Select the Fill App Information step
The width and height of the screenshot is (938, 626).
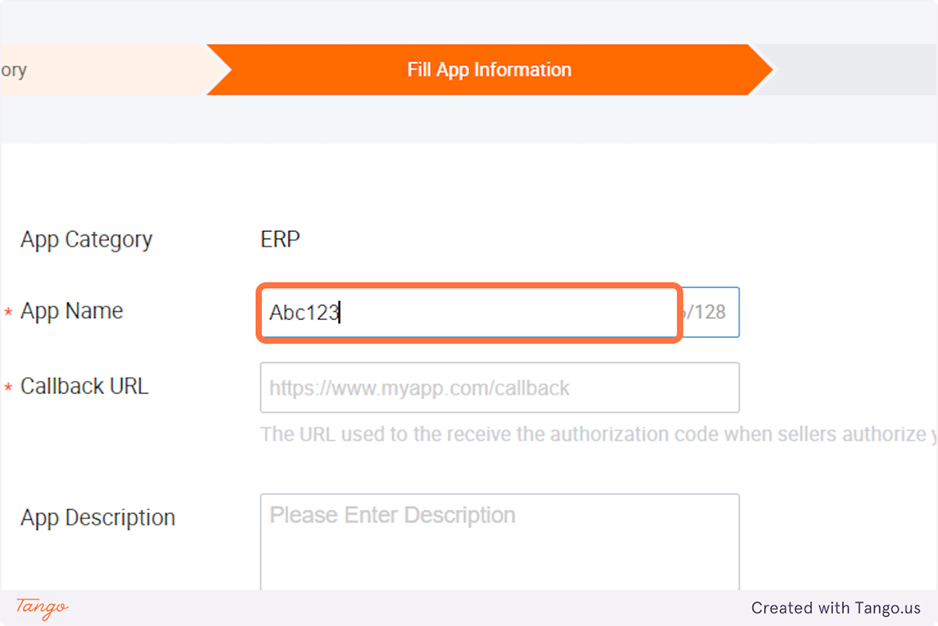coord(489,70)
